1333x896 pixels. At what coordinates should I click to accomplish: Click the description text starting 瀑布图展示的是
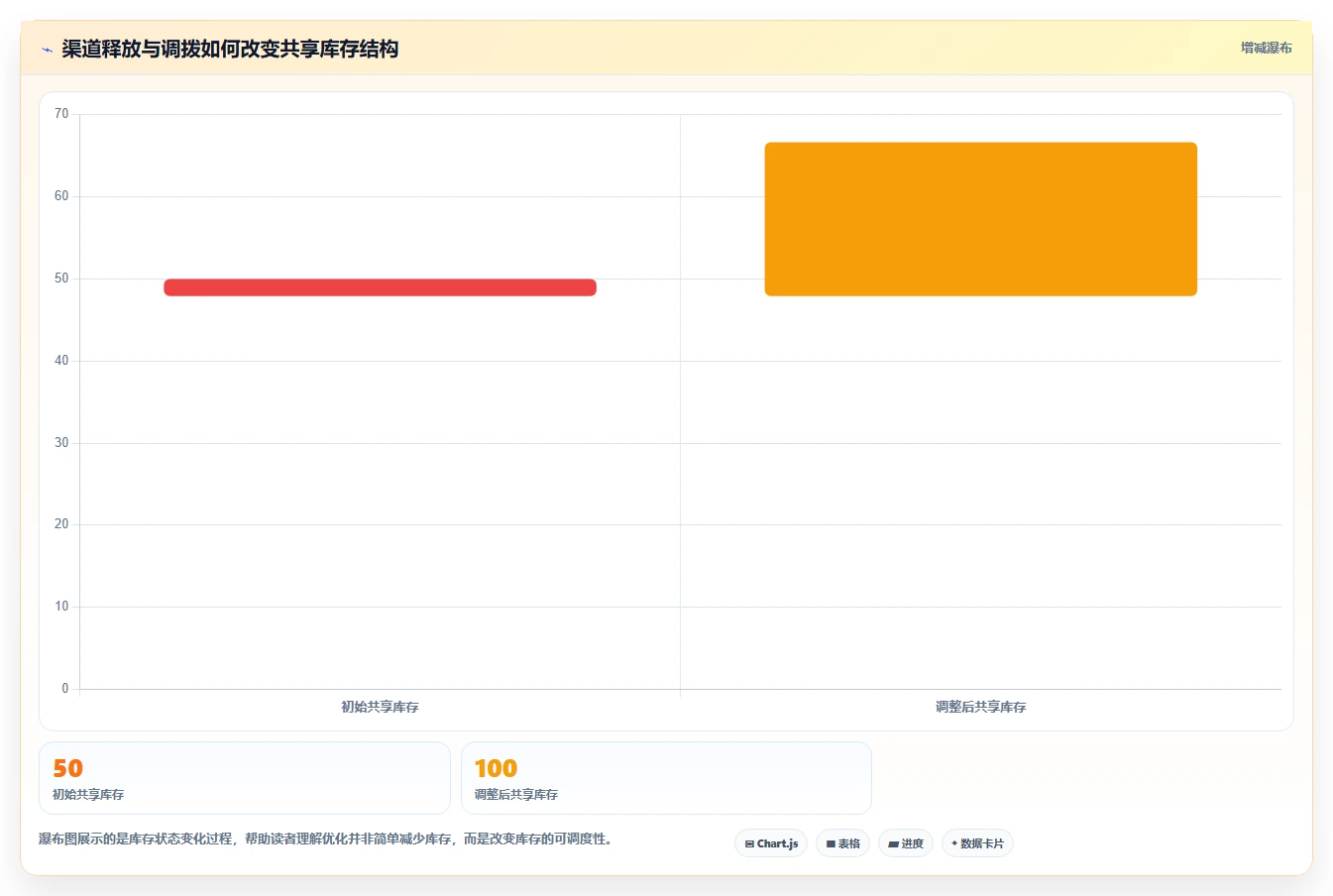coord(328,839)
